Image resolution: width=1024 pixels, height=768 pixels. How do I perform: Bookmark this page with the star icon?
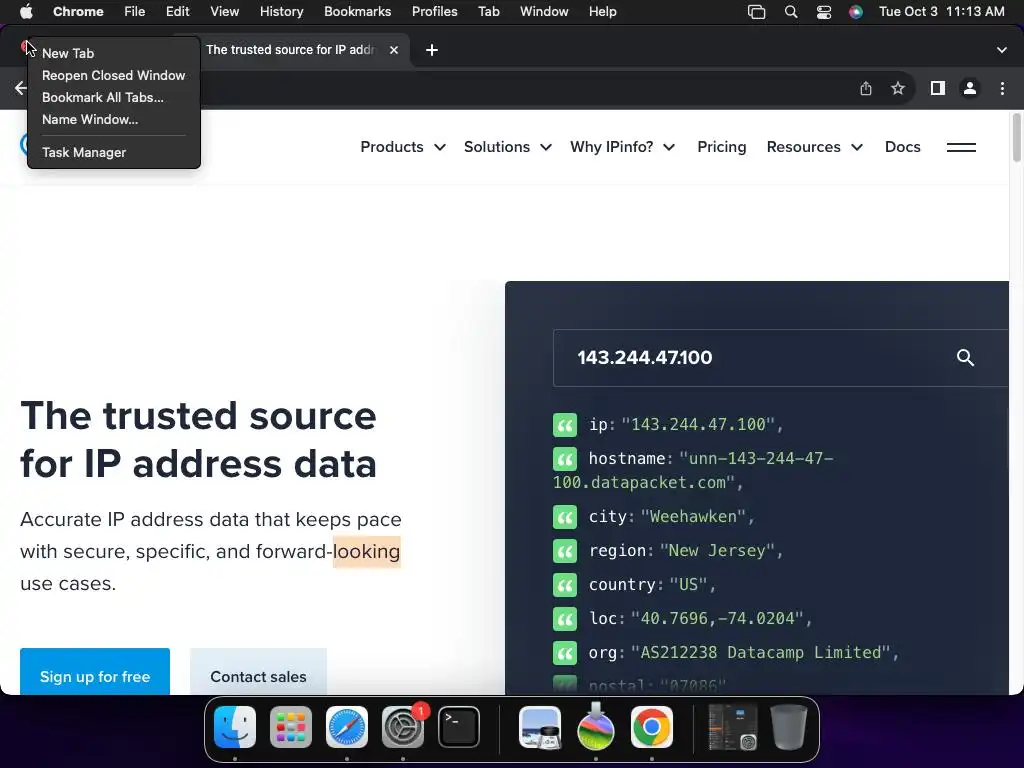point(898,88)
